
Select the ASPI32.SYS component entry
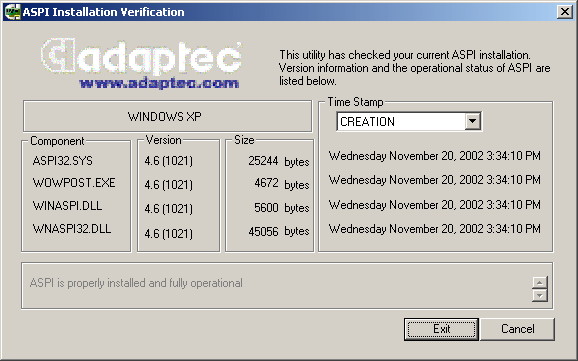pyautogui.click(x=63, y=161)
